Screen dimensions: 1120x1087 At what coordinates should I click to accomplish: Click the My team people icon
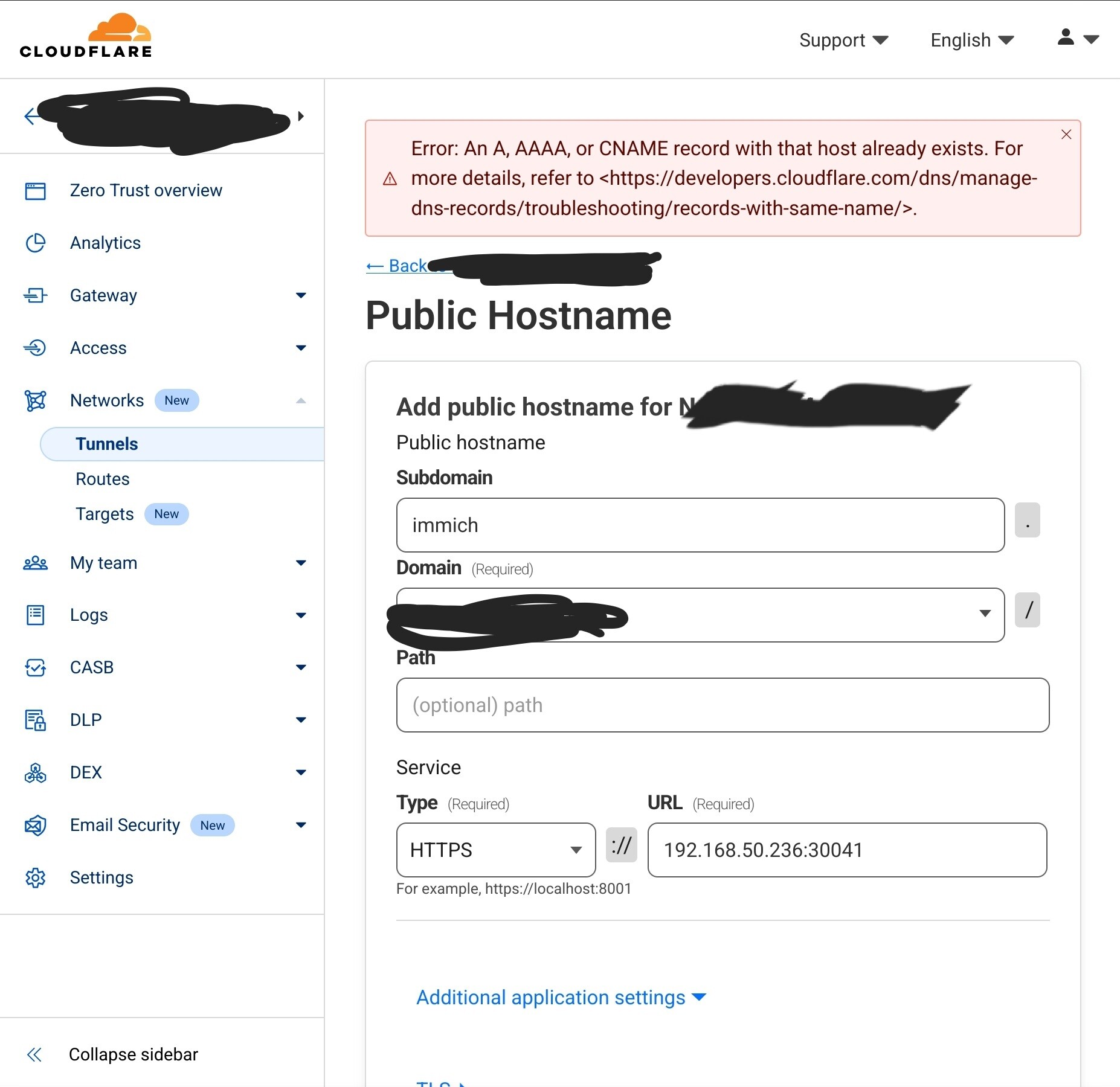[x=35, y=563]
